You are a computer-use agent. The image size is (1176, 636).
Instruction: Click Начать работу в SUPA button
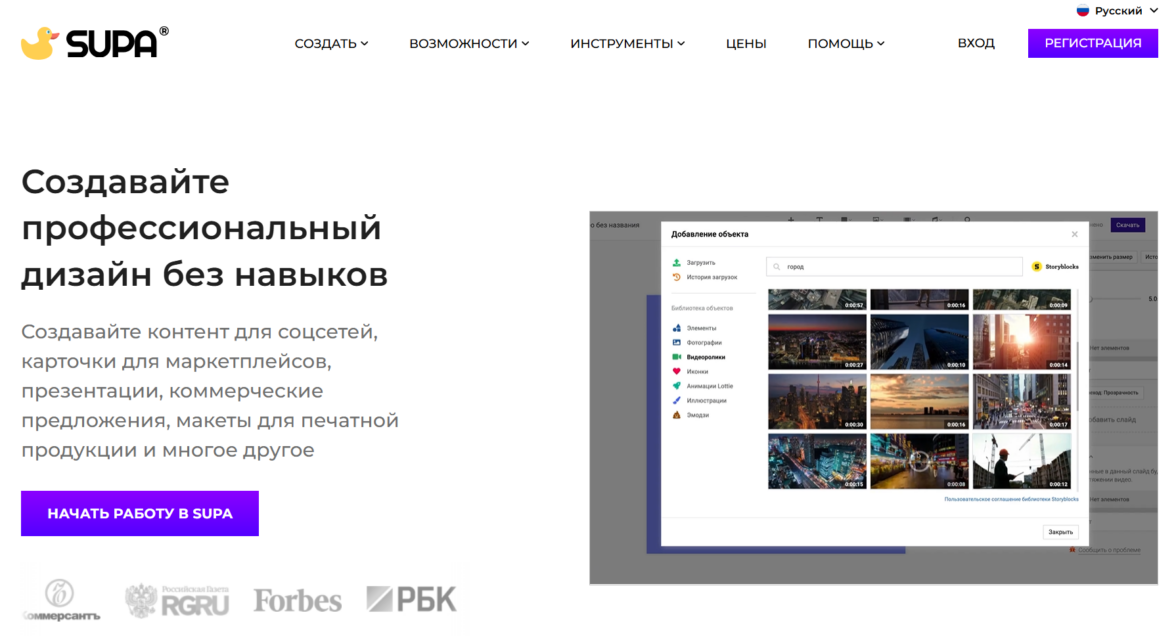click(x=140, y=513)
